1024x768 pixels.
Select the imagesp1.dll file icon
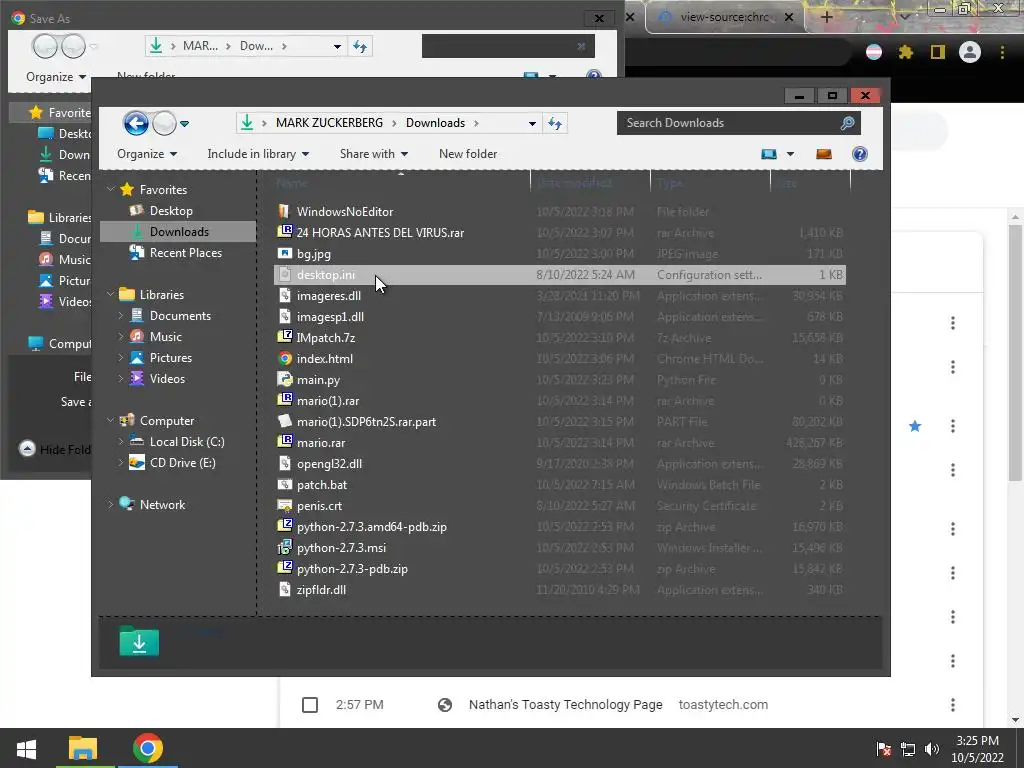pyautogui.click(x=284, y=317)
